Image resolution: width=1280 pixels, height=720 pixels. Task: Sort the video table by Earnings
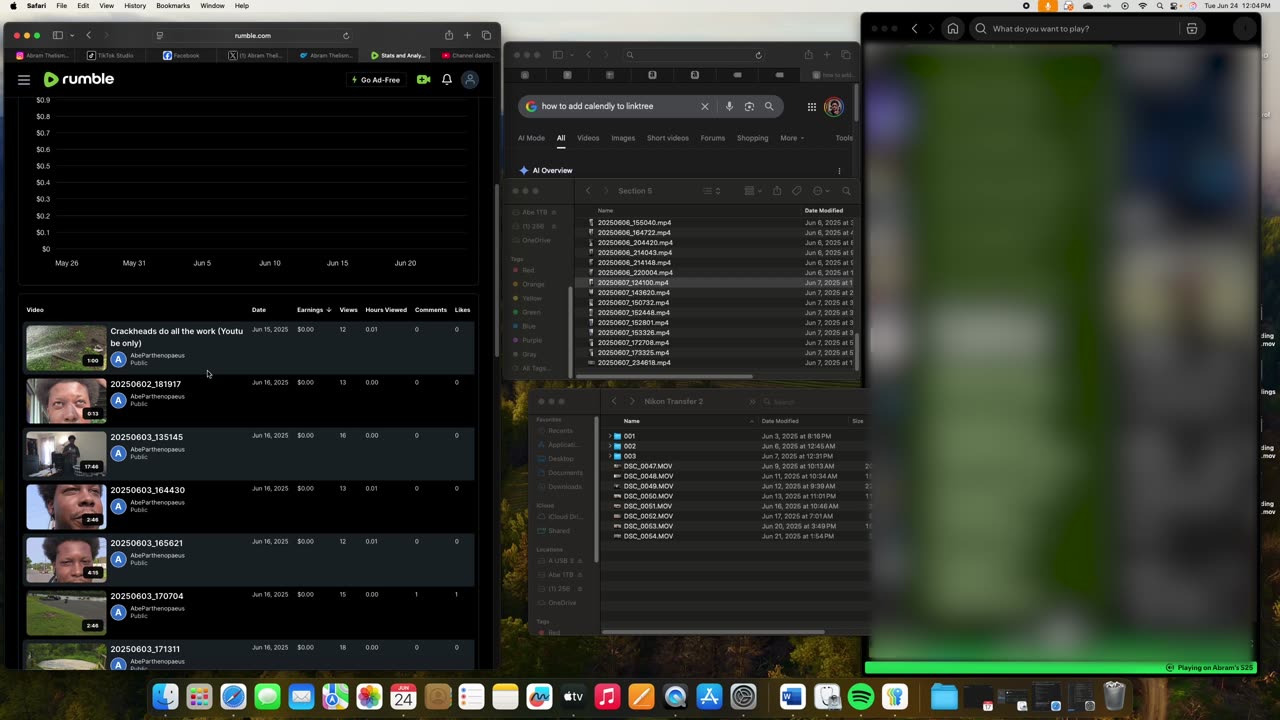[312, 310]
